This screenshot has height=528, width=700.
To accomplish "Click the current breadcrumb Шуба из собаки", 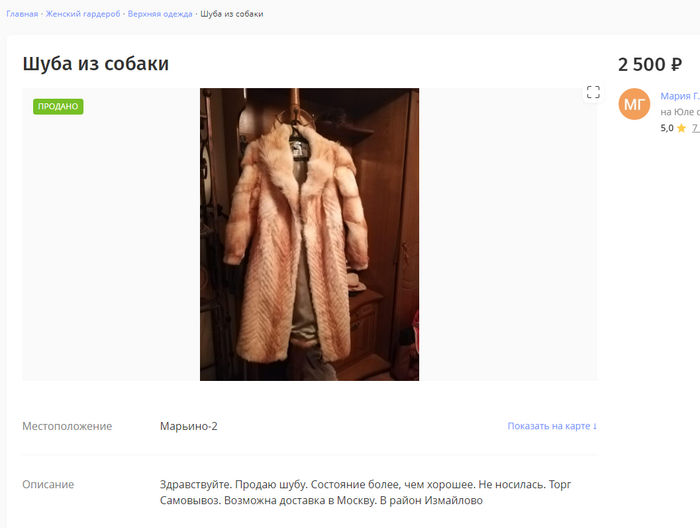I will [x=232, y=14].
